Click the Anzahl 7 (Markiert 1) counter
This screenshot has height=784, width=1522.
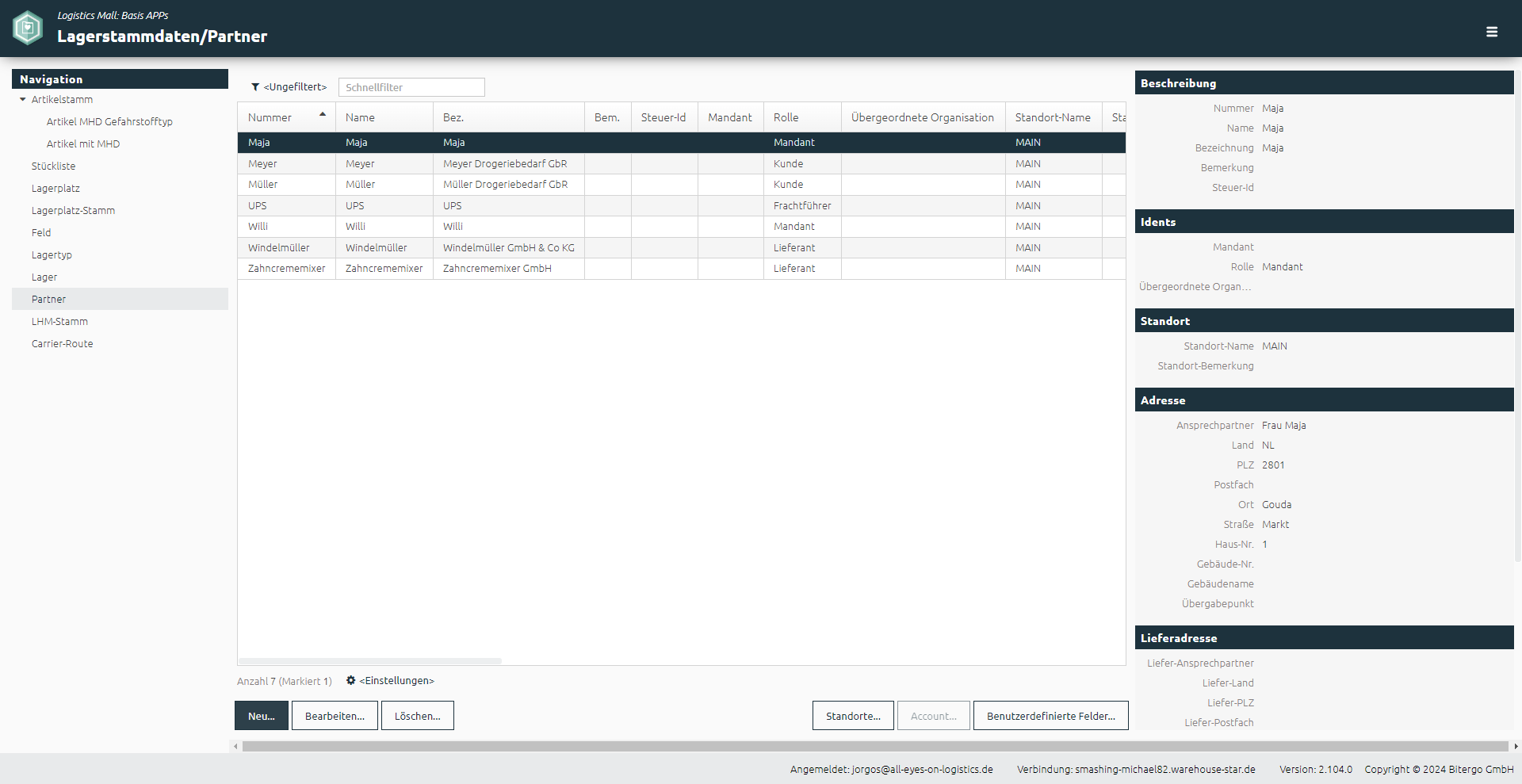click(285, 681)
